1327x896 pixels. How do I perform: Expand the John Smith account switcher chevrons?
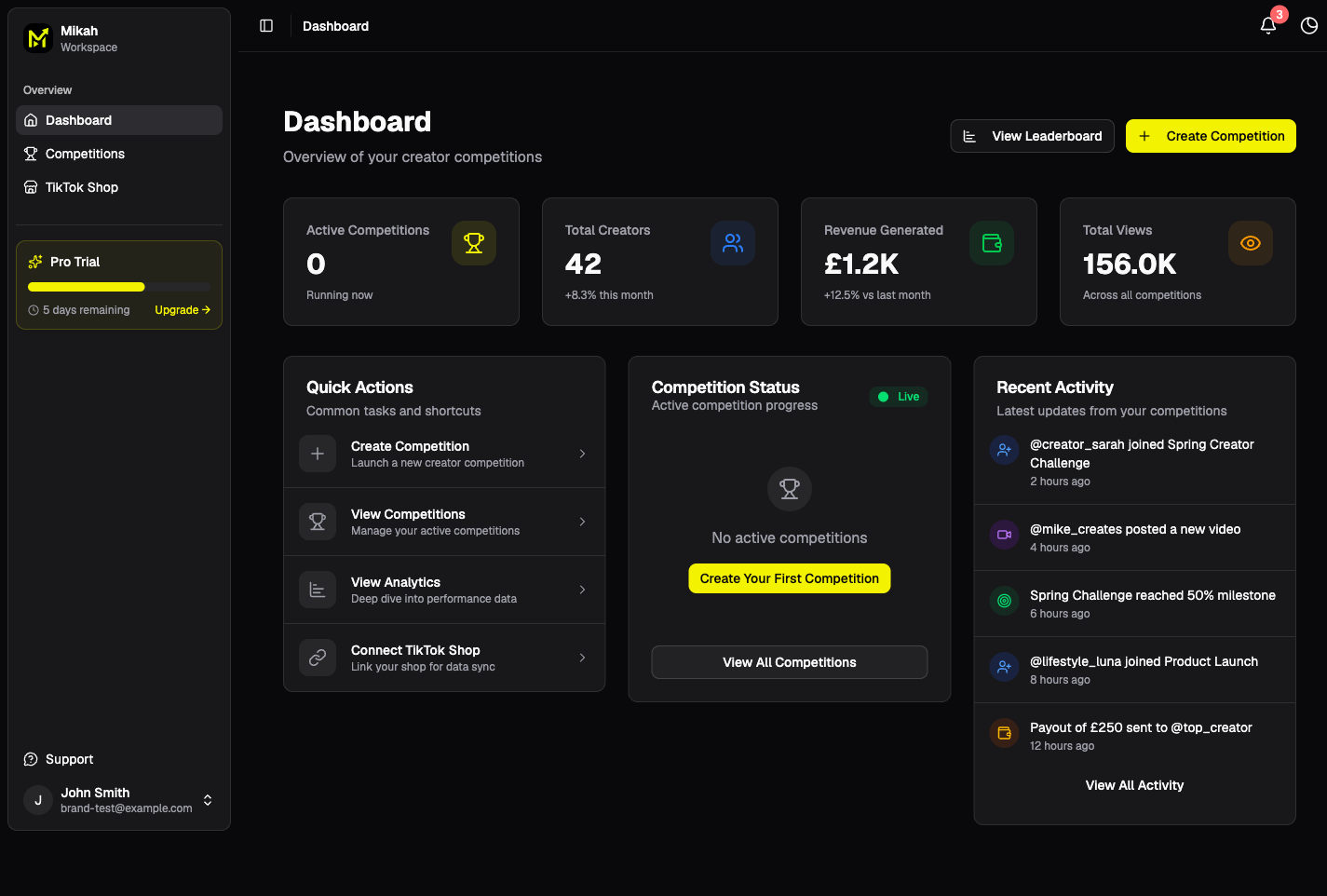coord(208,800)
